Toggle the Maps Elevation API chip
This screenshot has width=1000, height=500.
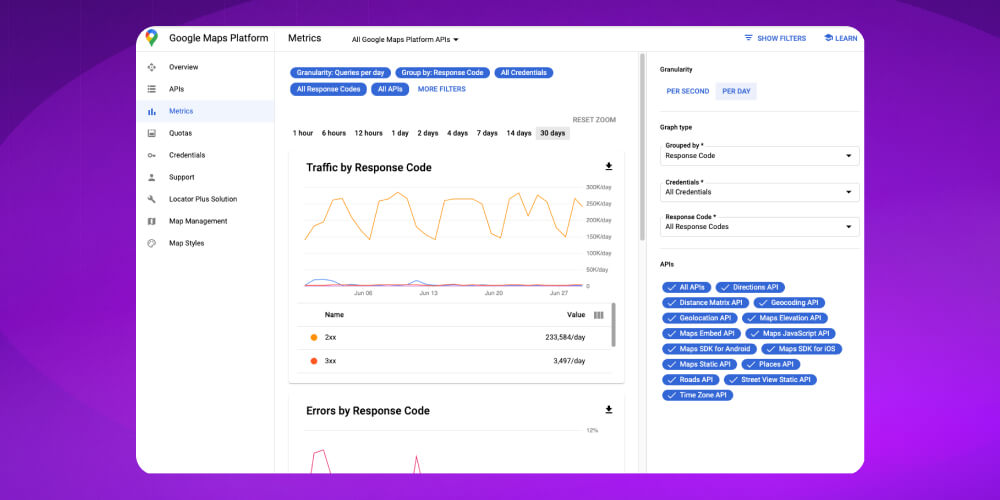(785, 318)
